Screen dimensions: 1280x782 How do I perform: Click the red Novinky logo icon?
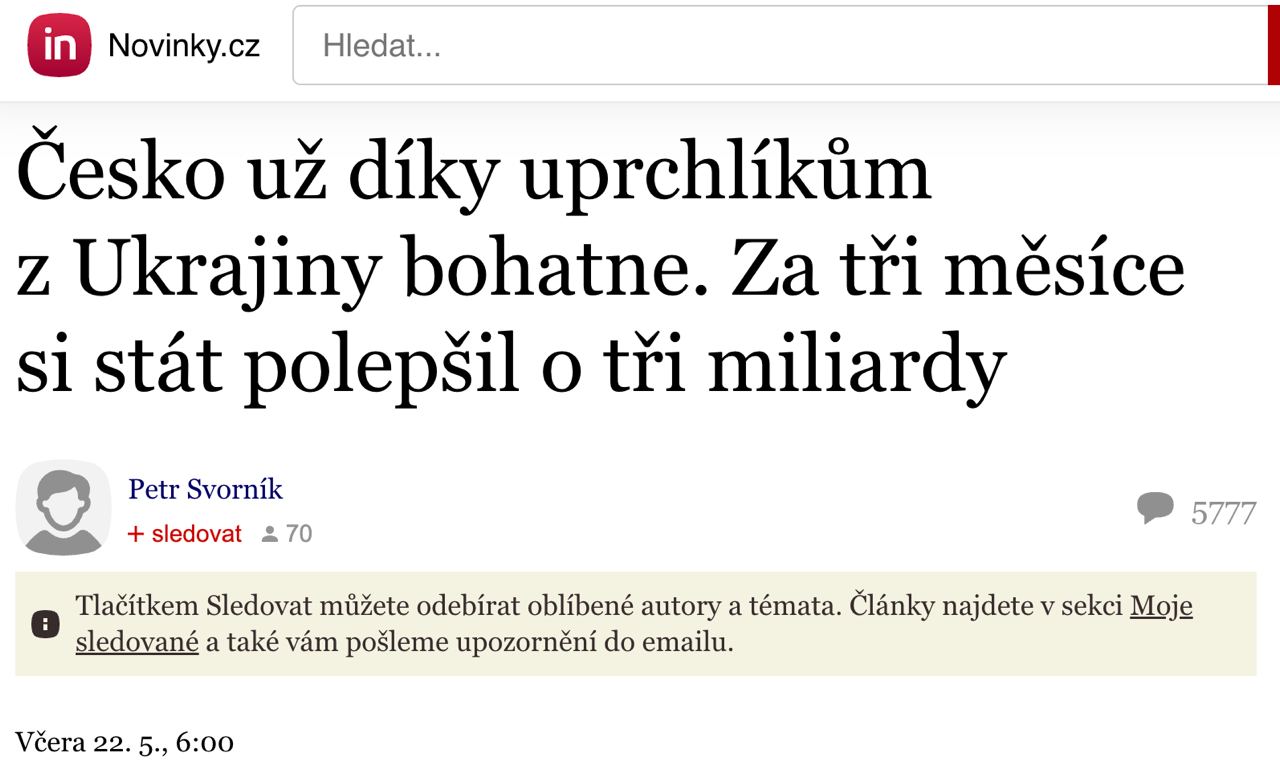[x=59, y=45]
